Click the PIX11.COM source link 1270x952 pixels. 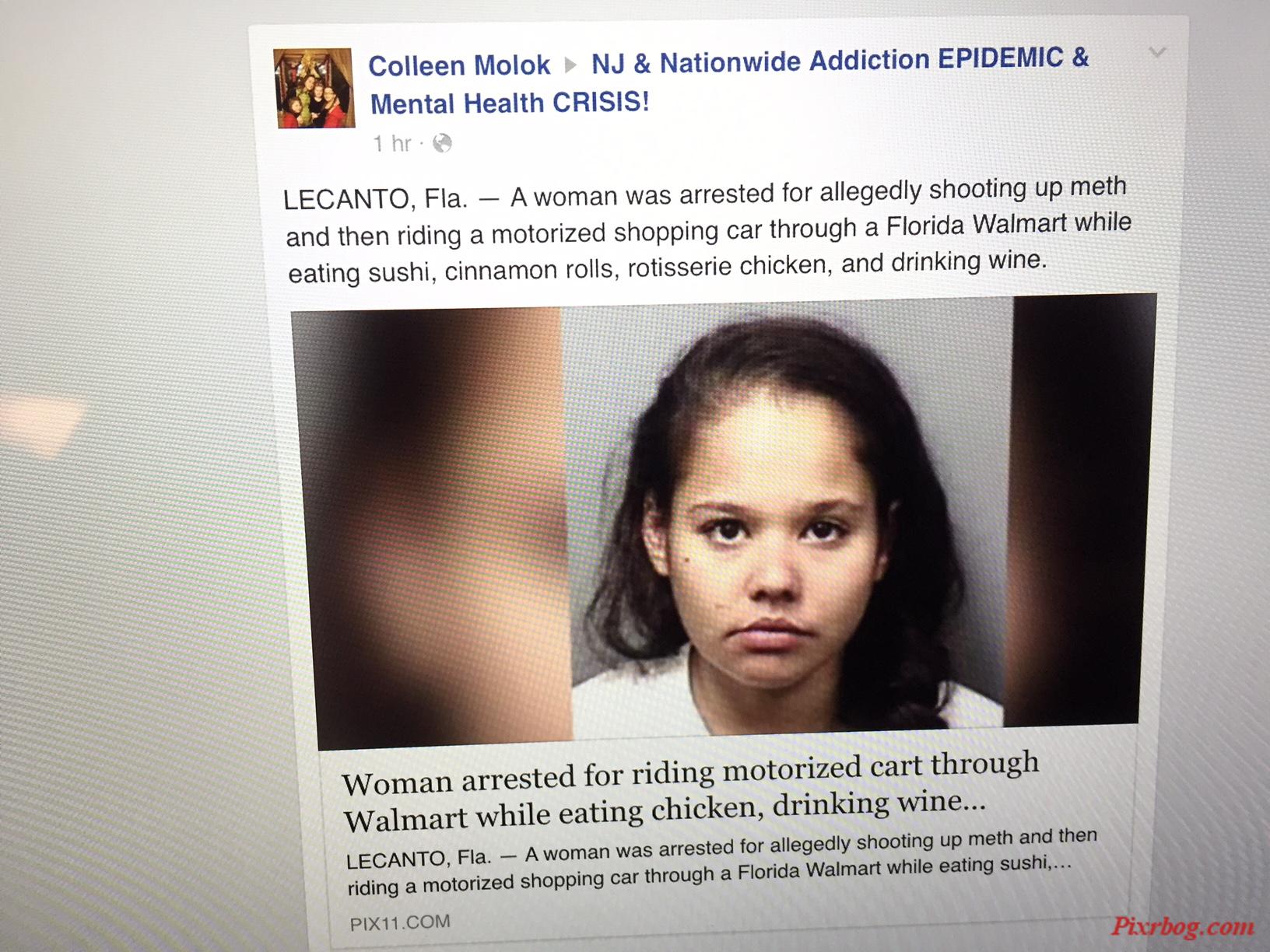[400, 923]
